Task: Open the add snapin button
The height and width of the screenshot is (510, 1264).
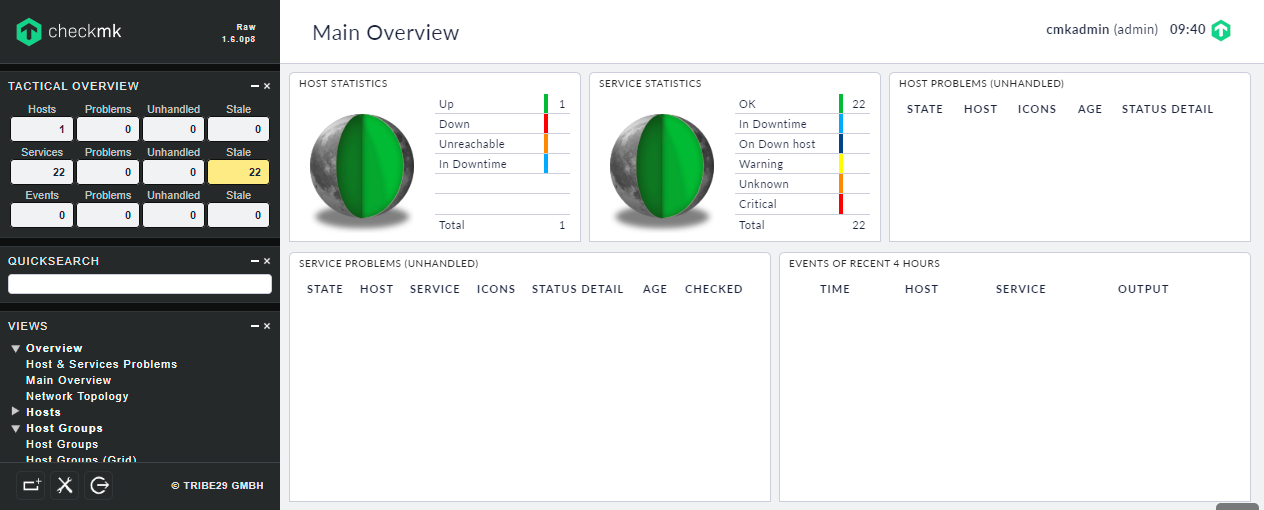Action: (31, 485)
